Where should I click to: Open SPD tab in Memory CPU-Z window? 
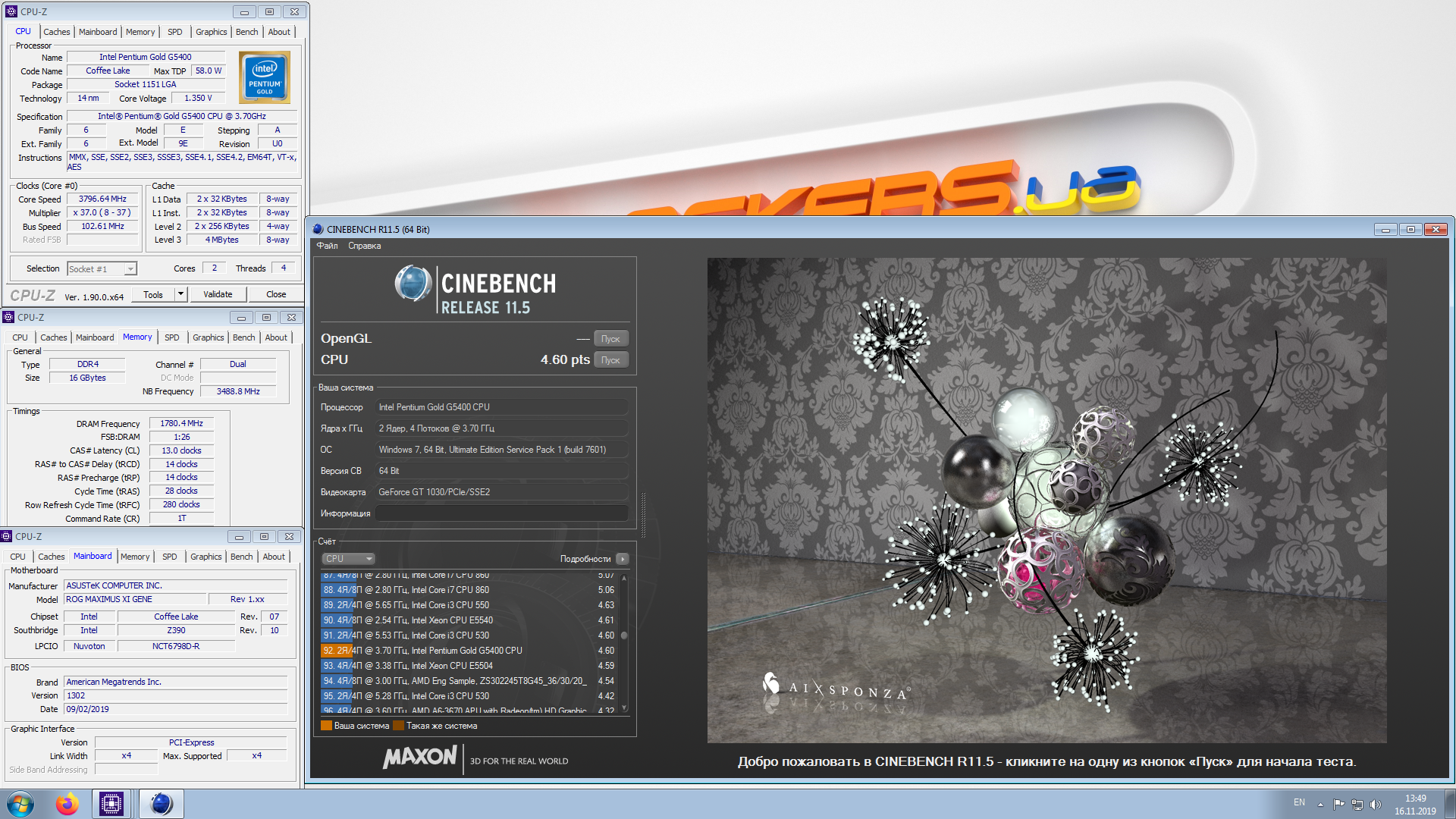tap(172, 337)
